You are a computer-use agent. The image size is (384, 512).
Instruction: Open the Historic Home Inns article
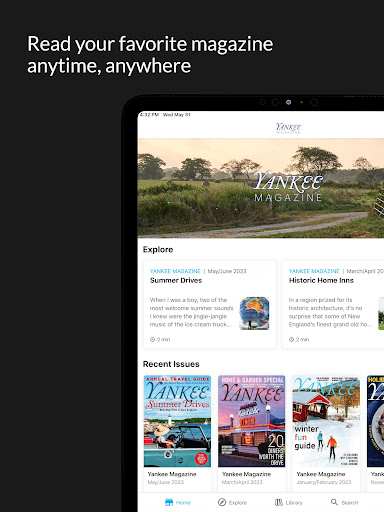point(321,280)
